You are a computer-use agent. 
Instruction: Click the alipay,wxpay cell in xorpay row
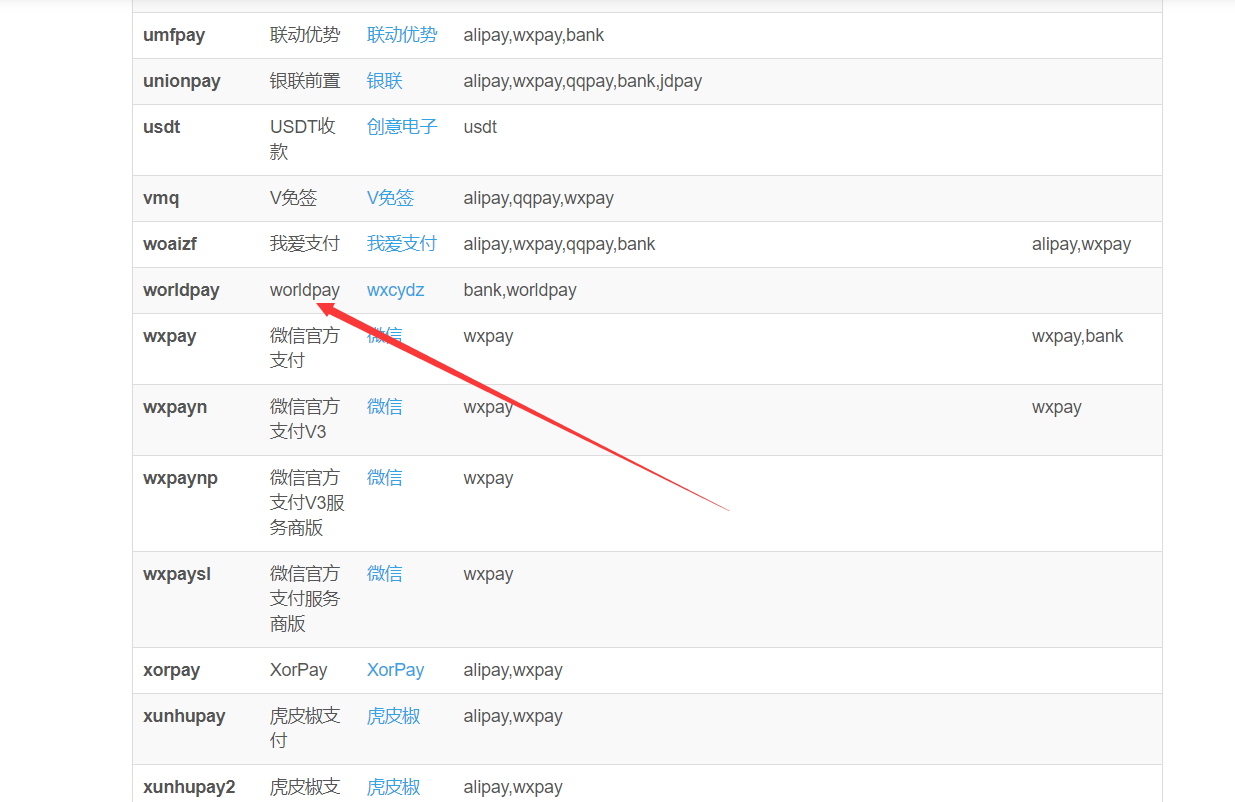click(x=513, y=670)
